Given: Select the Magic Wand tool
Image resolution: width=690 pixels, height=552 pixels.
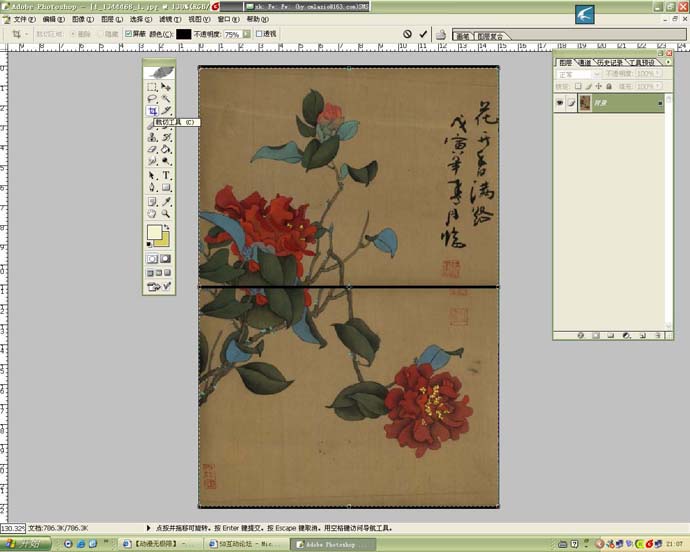Looking at the screenshot, I should click(x=166, y=99).
